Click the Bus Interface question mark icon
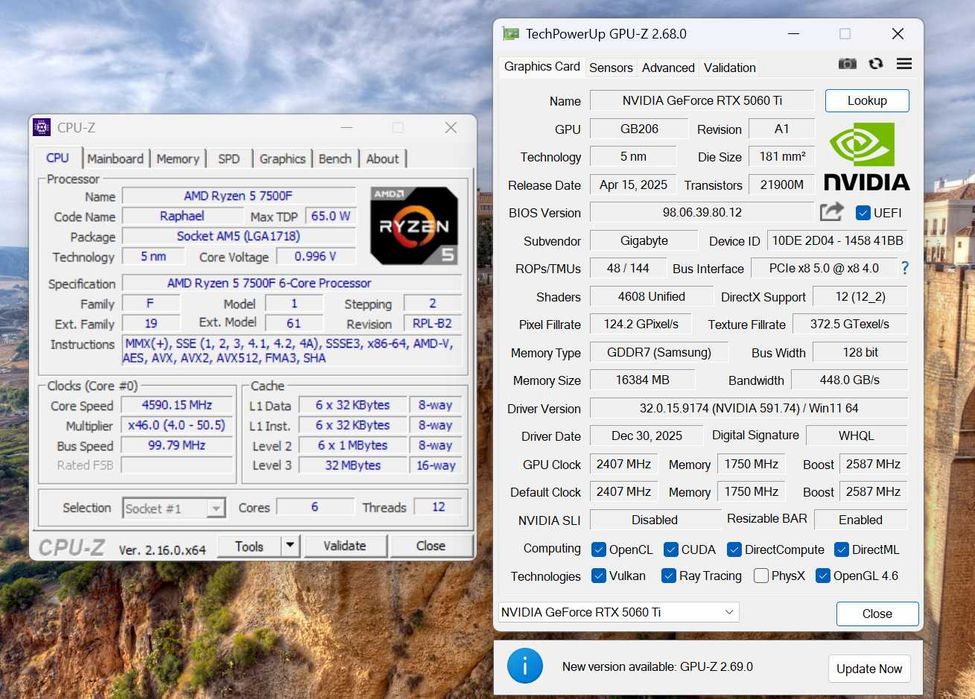Viewport: 975px width, 699px height. (905, 268)
